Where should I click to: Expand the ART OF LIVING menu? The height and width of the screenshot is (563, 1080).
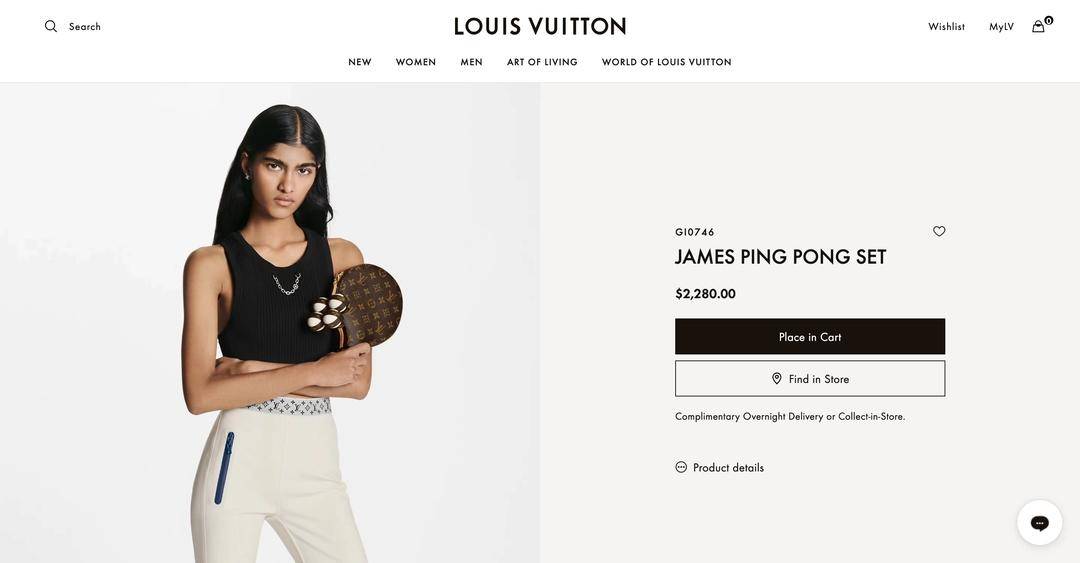(542, 62)
